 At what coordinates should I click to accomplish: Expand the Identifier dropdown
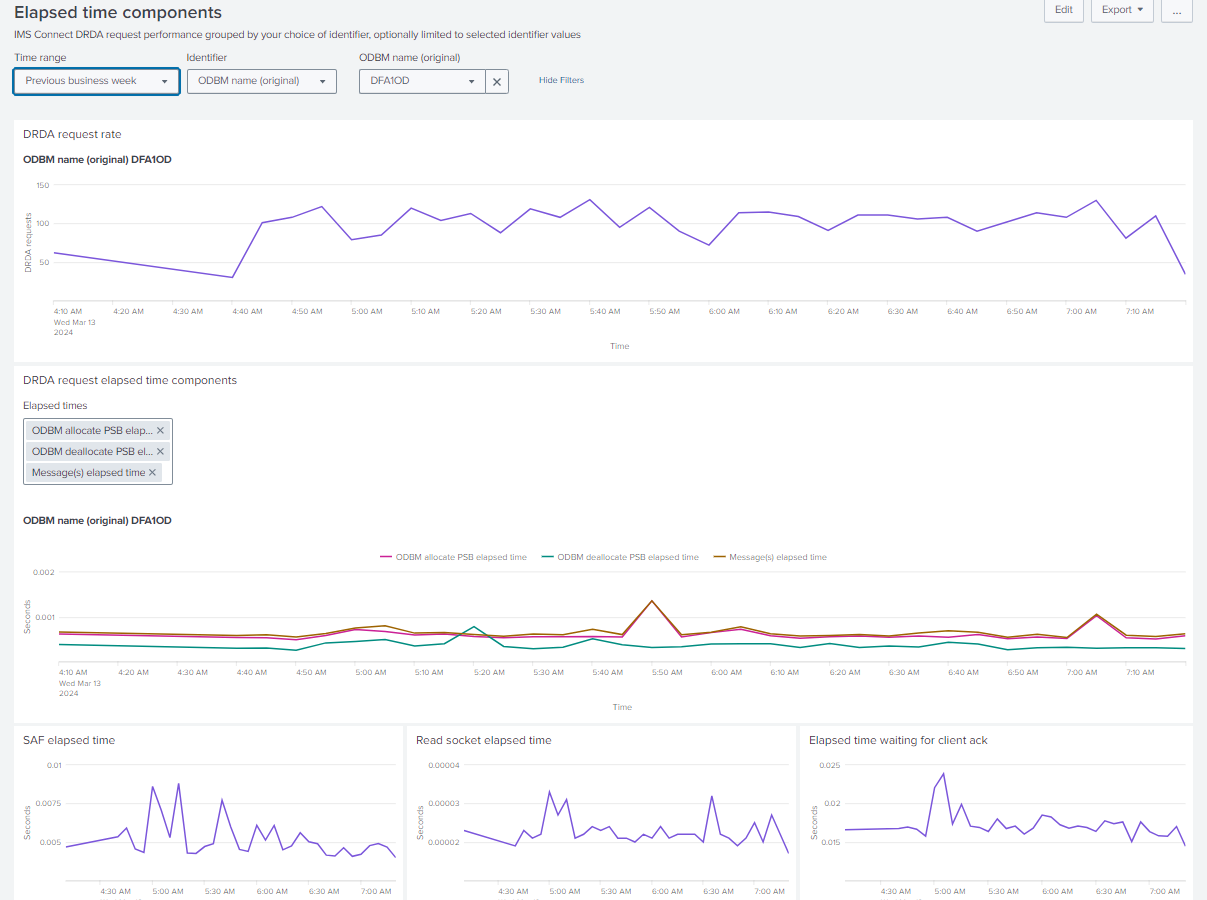[261, 81]
